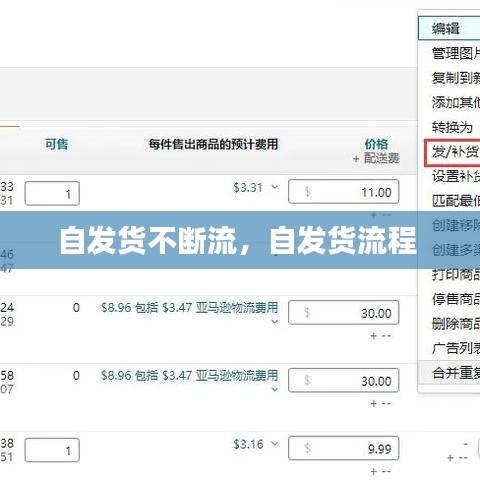This screenshot has width=480, height=480.
Task: Expand the $3.16 fee estimate chevron
Action: (x=275, y=444)
